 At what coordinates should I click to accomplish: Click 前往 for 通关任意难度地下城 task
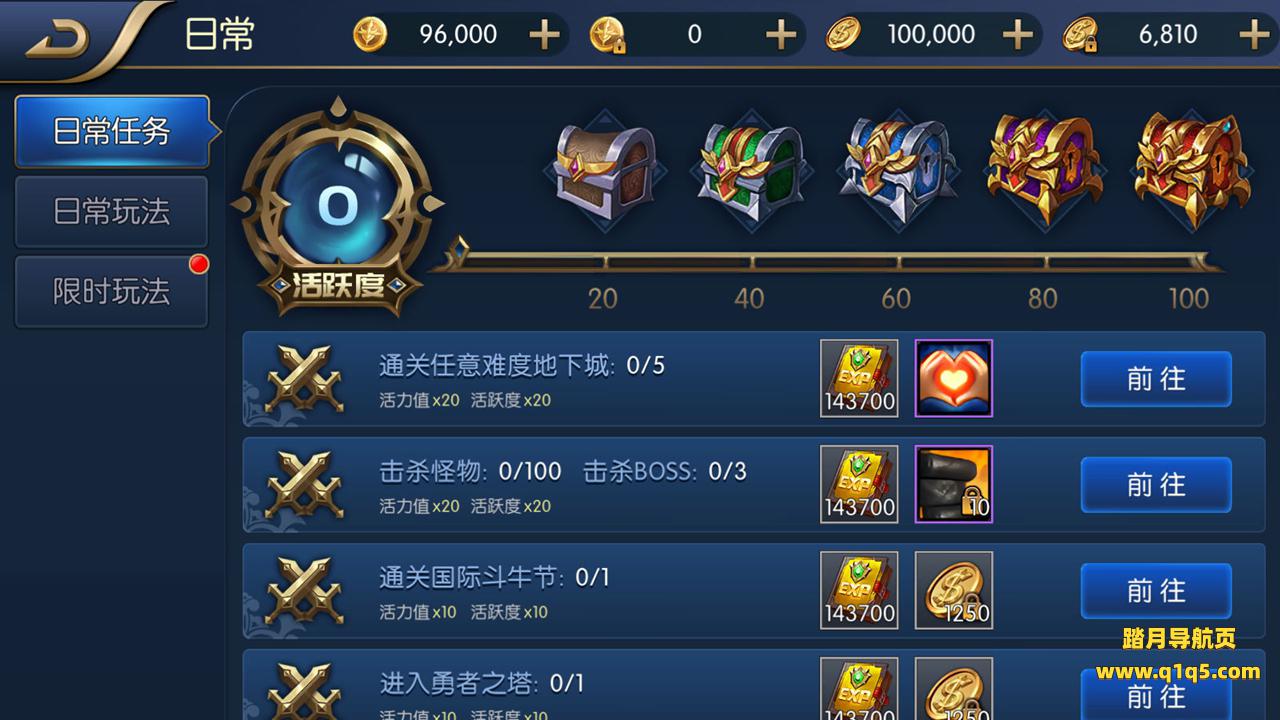tap(1156, 379)
